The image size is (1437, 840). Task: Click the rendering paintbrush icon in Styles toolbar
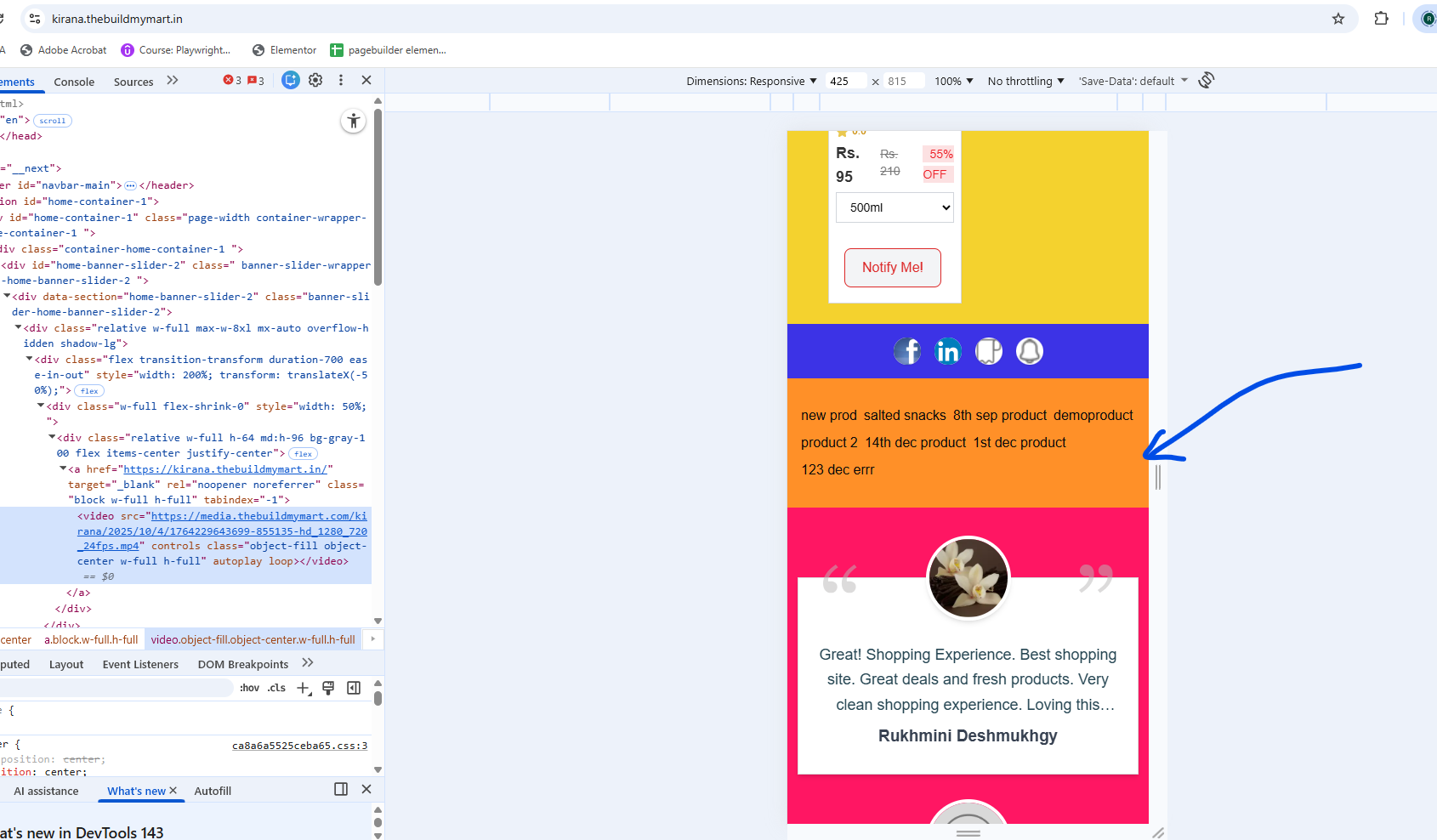tap(328, 688)
